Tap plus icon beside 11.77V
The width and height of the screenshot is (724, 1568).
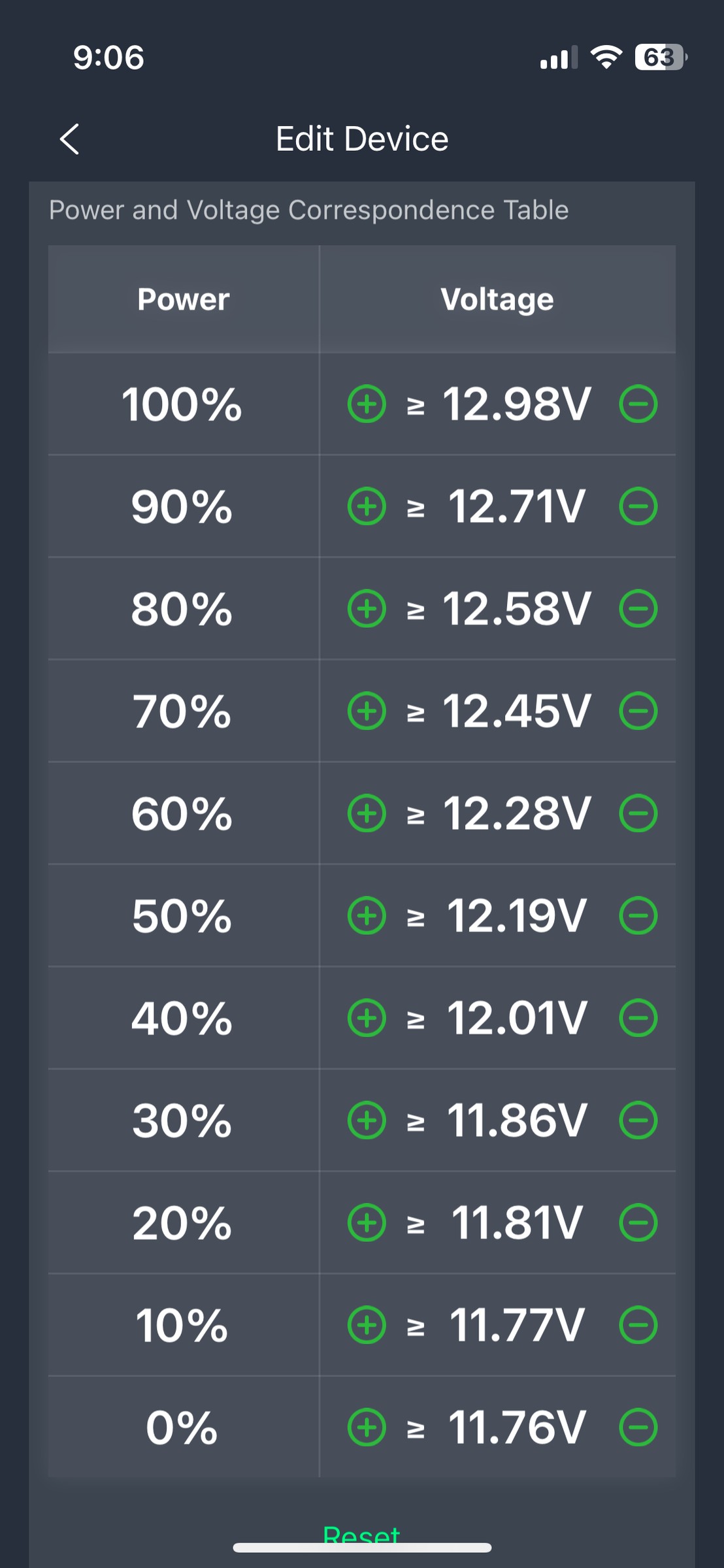tap(367, 1325)
